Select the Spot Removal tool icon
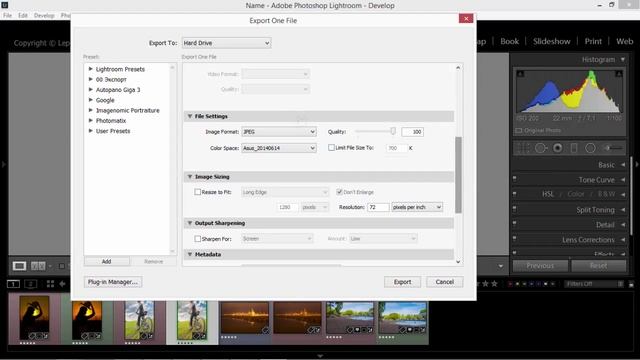 [541, 148]
